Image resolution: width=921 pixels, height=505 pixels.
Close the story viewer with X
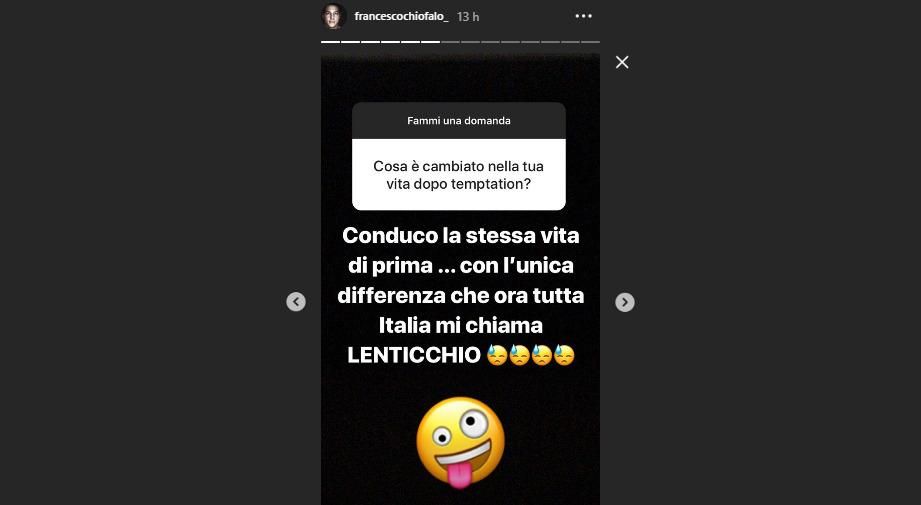click(622, 62)
